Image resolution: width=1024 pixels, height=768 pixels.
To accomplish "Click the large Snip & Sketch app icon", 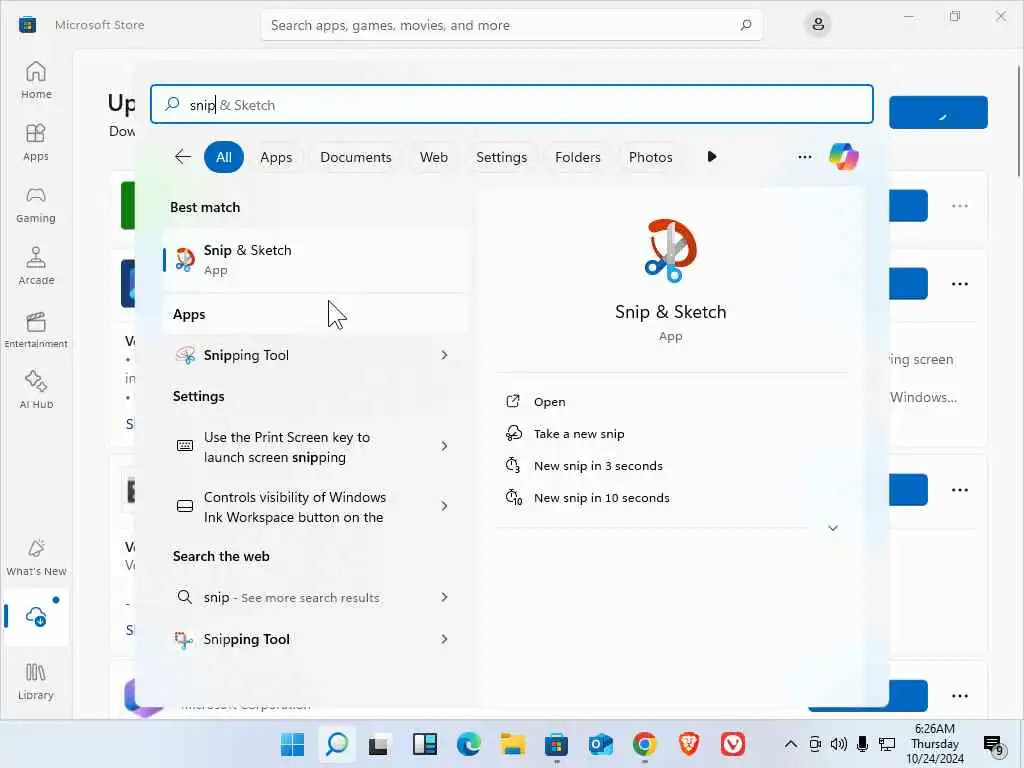I will pos(671,250).
